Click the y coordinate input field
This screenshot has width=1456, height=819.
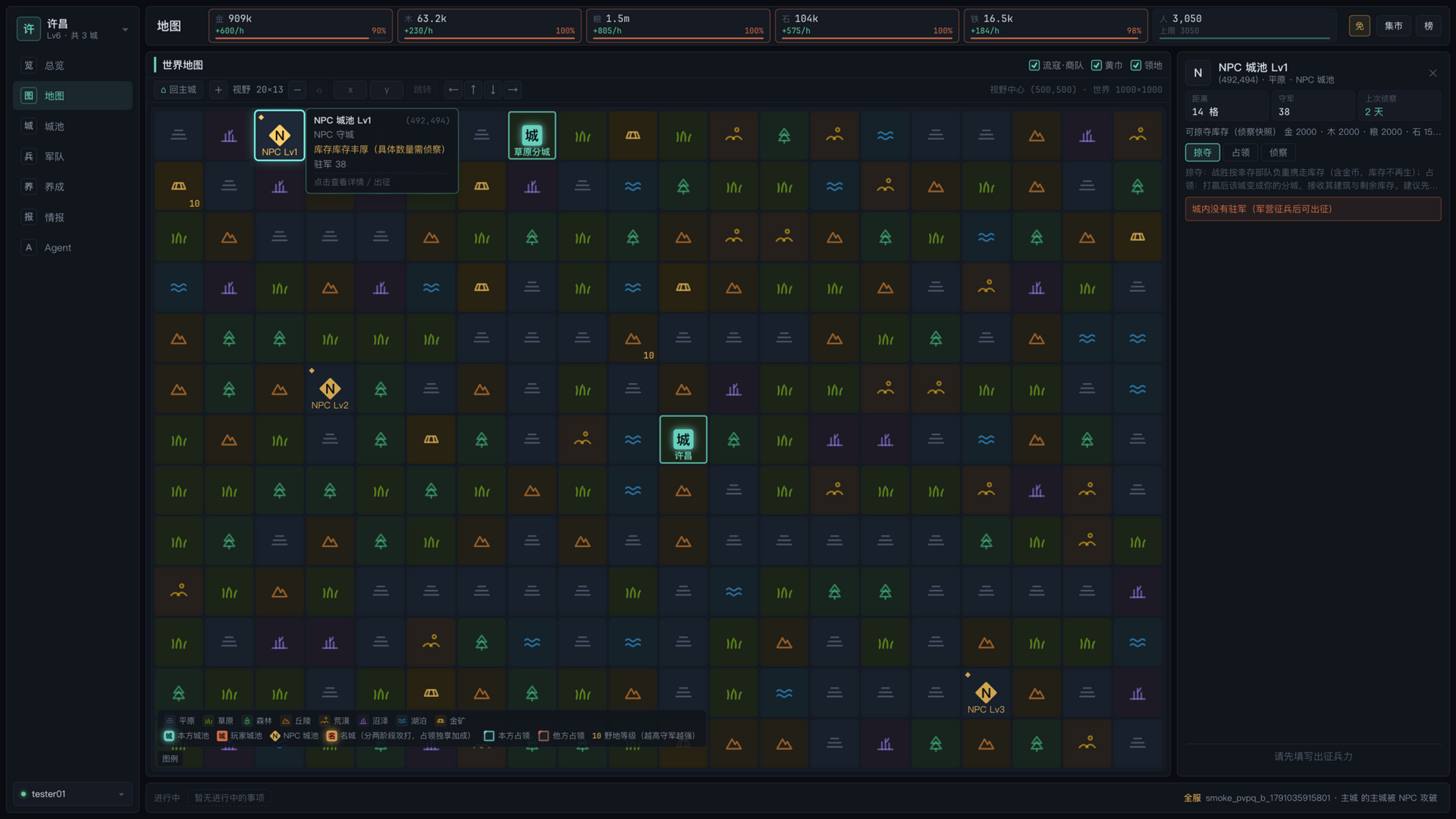(x=387, y=89)
